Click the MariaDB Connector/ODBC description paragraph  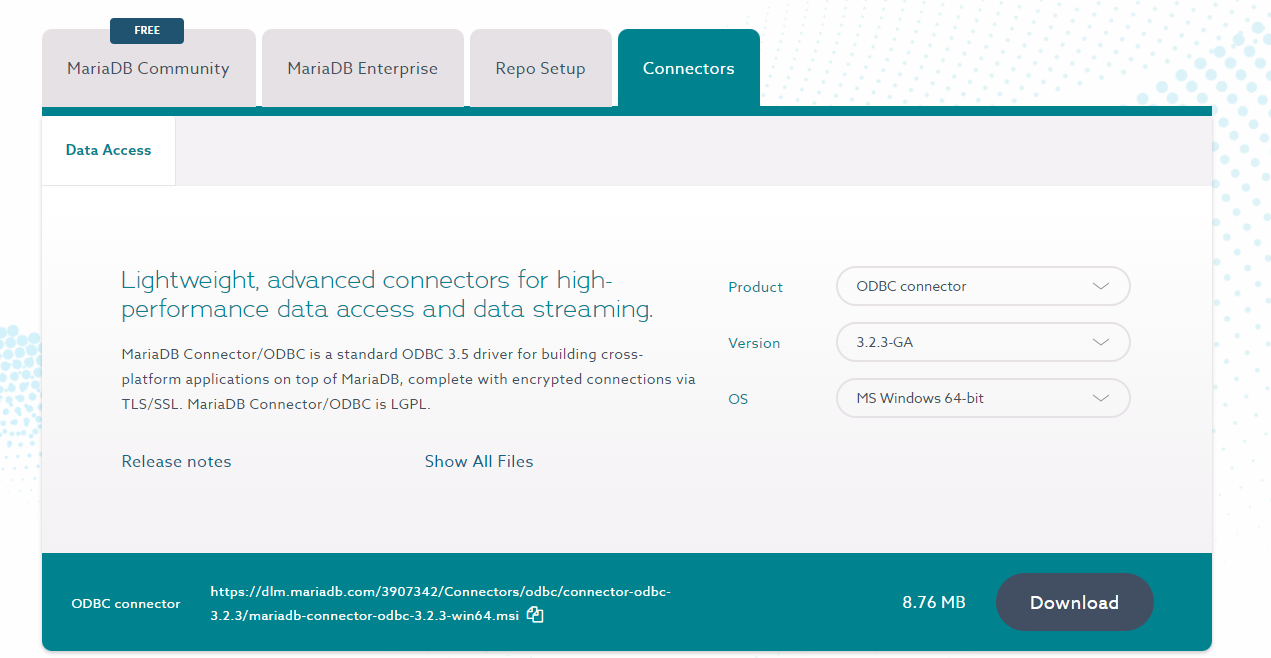coord(408,380)
